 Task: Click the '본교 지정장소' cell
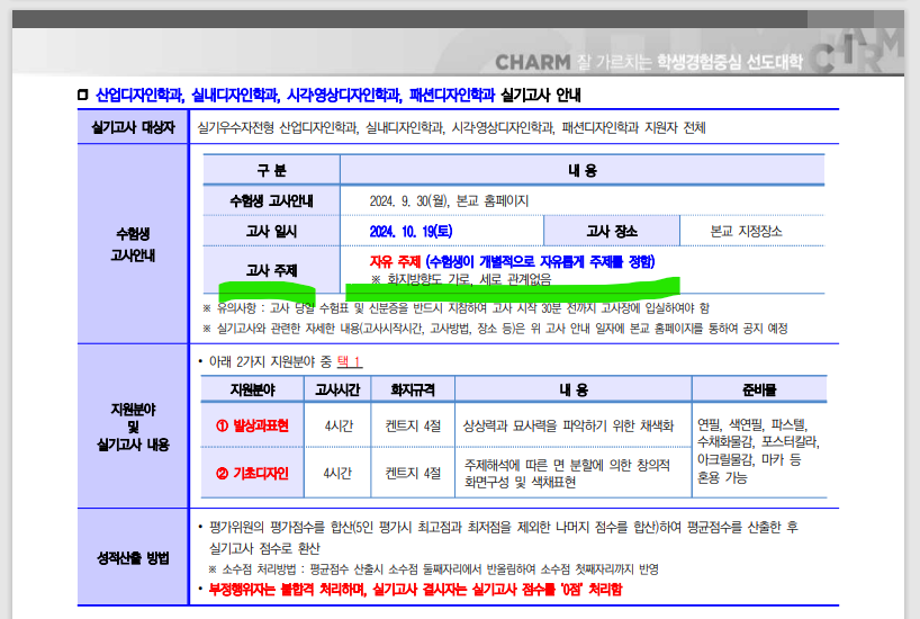(x=746, y=231)
